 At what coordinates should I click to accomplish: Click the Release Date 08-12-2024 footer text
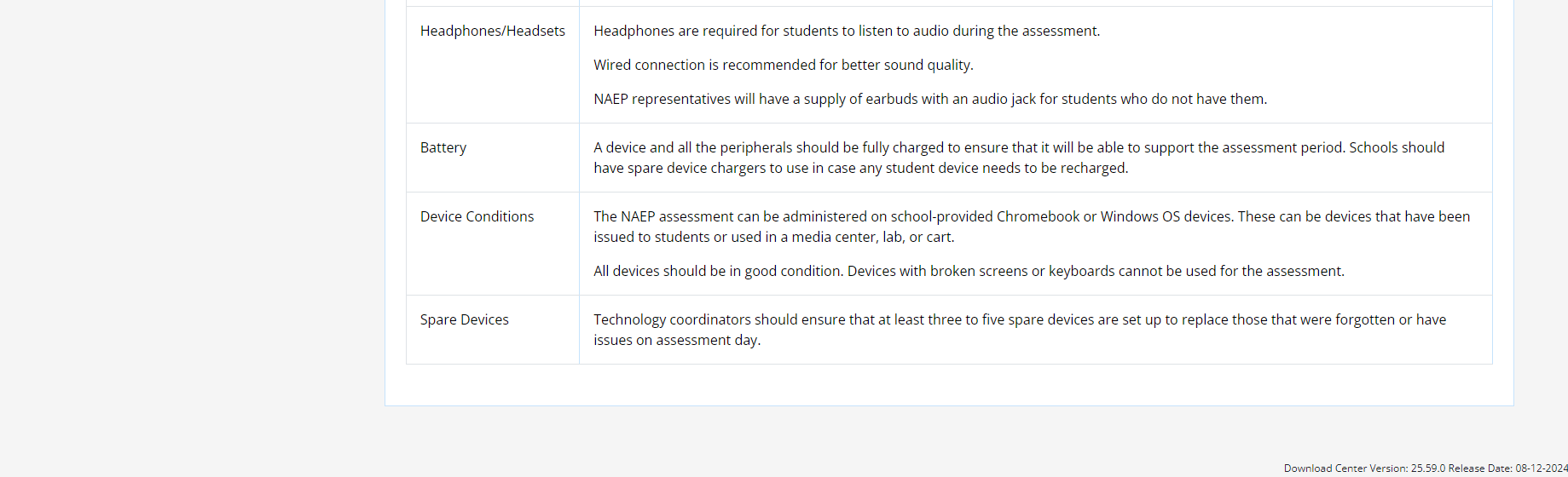1507,468
